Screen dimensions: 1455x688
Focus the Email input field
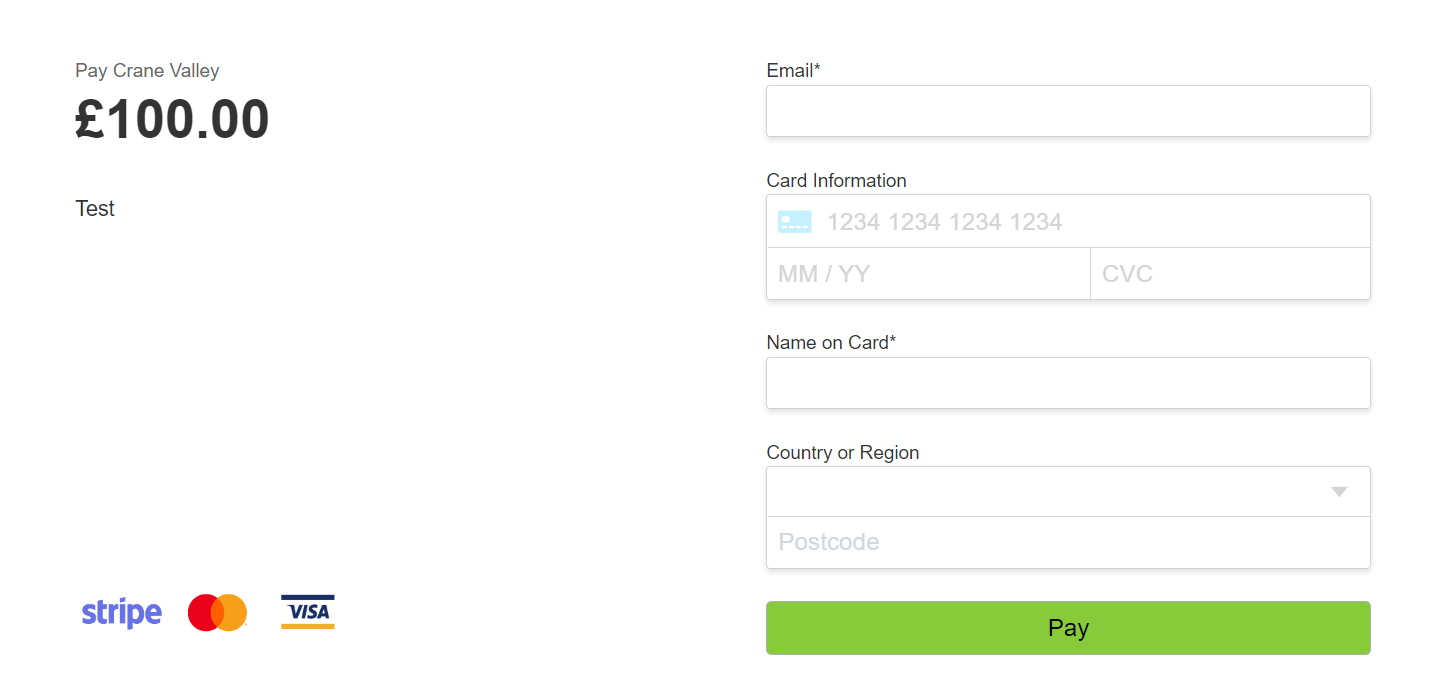[1068, 111]
